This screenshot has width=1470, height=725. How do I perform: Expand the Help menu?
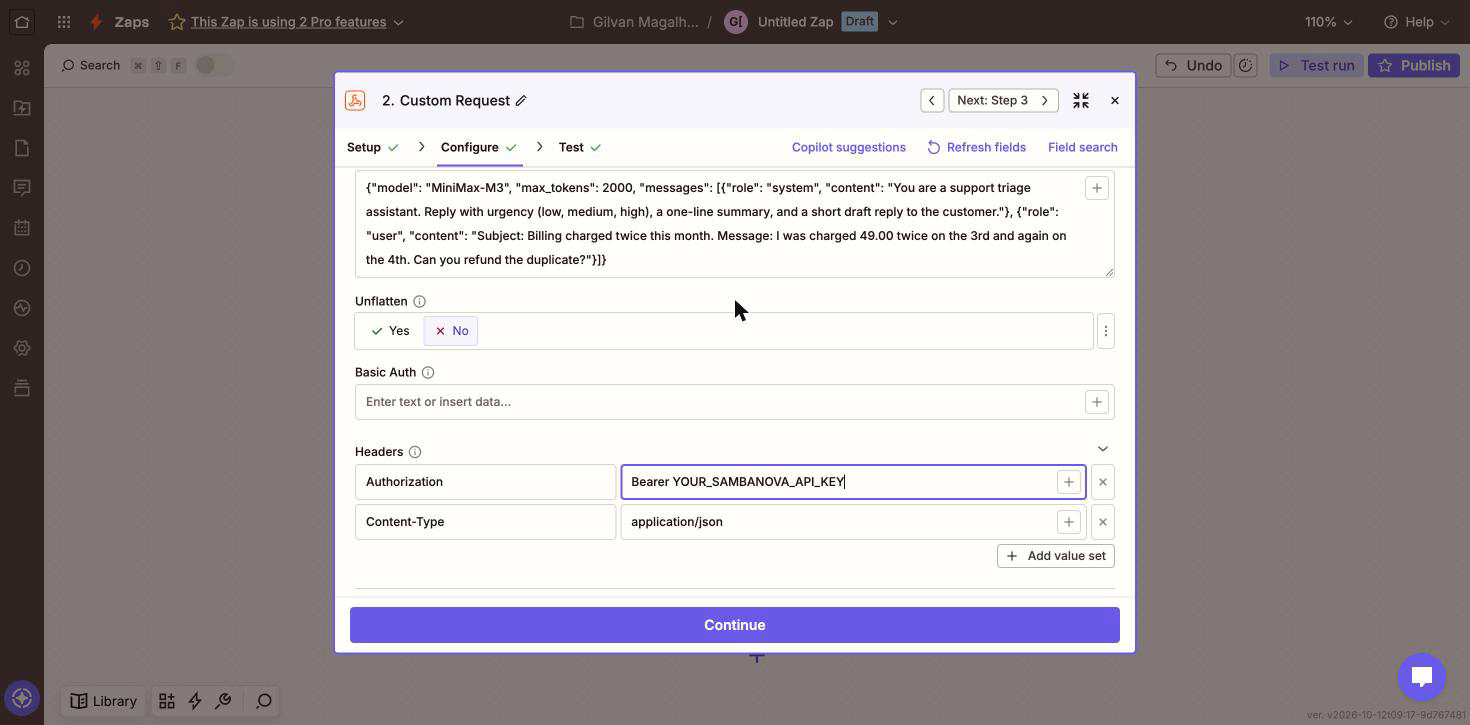point(1417,22)
